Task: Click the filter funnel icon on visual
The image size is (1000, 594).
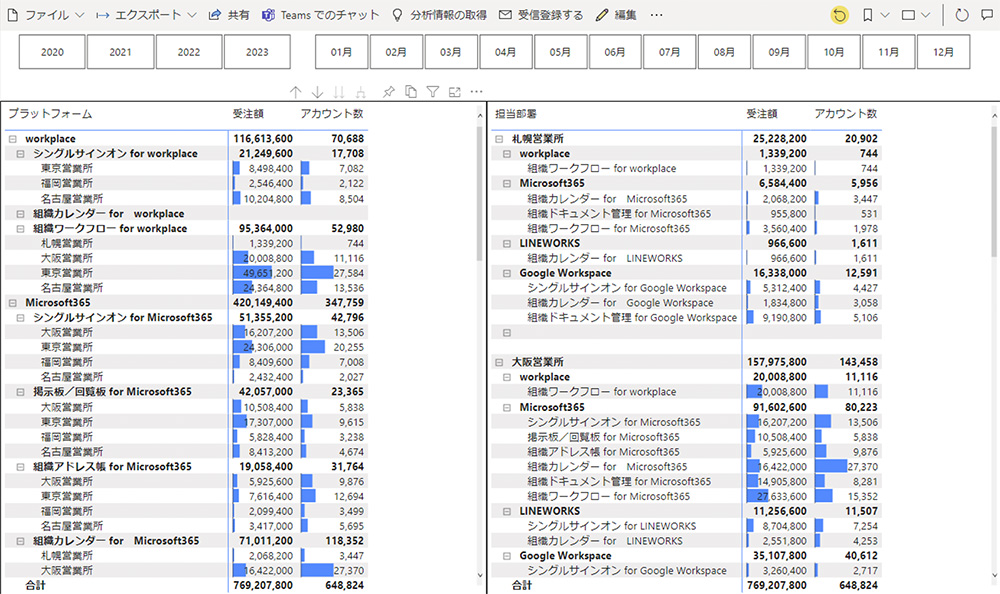Action: [x=432, y=92]
